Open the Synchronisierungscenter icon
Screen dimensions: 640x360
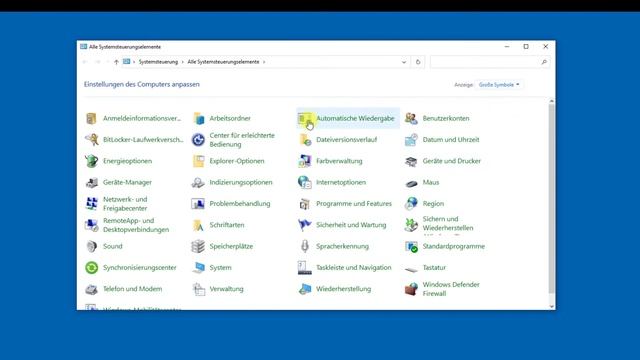click(x=91, y=267)
